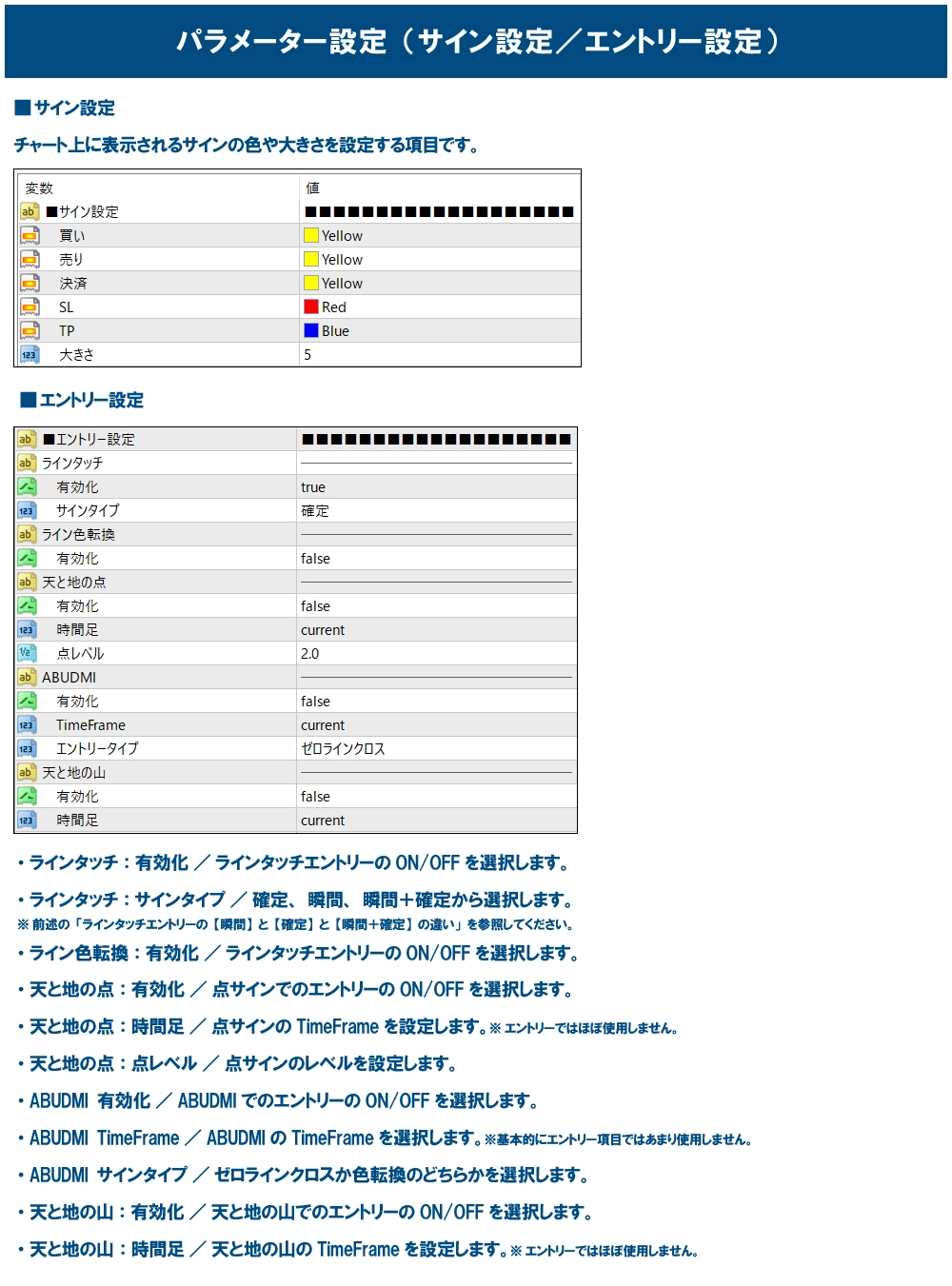Click the boolean icon of 有効化 under 天と地の点
The height and width of the screenshot is (1286, 952).
click(27, 605)
